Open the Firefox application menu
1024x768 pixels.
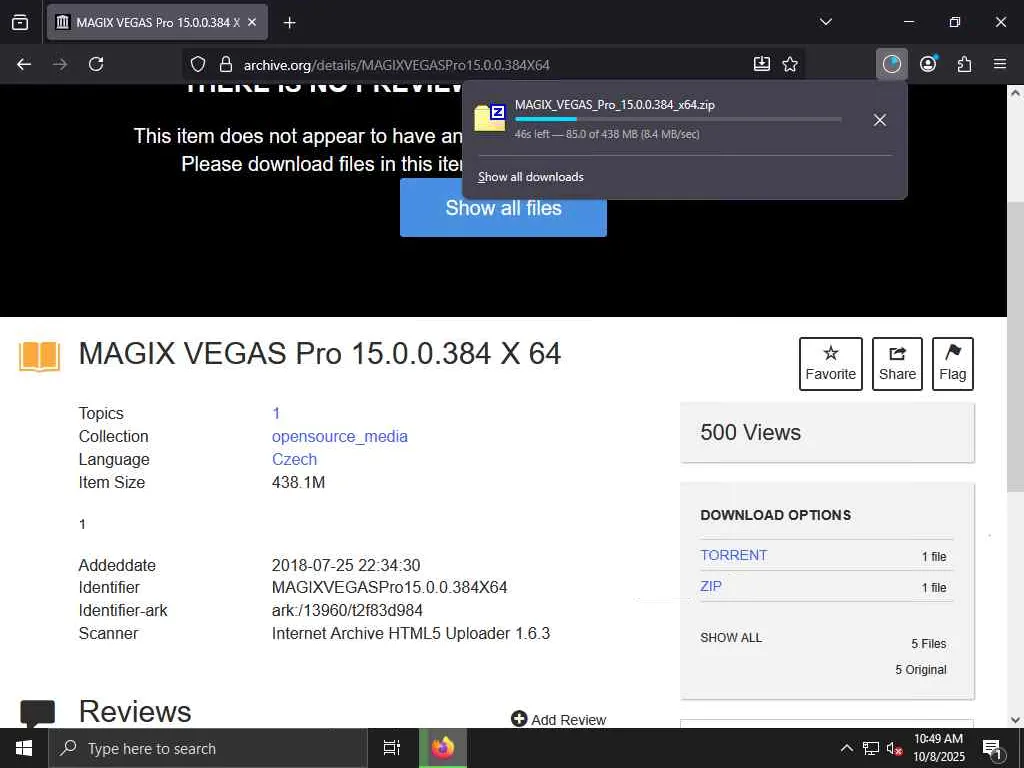click(x=1000, y=64)
